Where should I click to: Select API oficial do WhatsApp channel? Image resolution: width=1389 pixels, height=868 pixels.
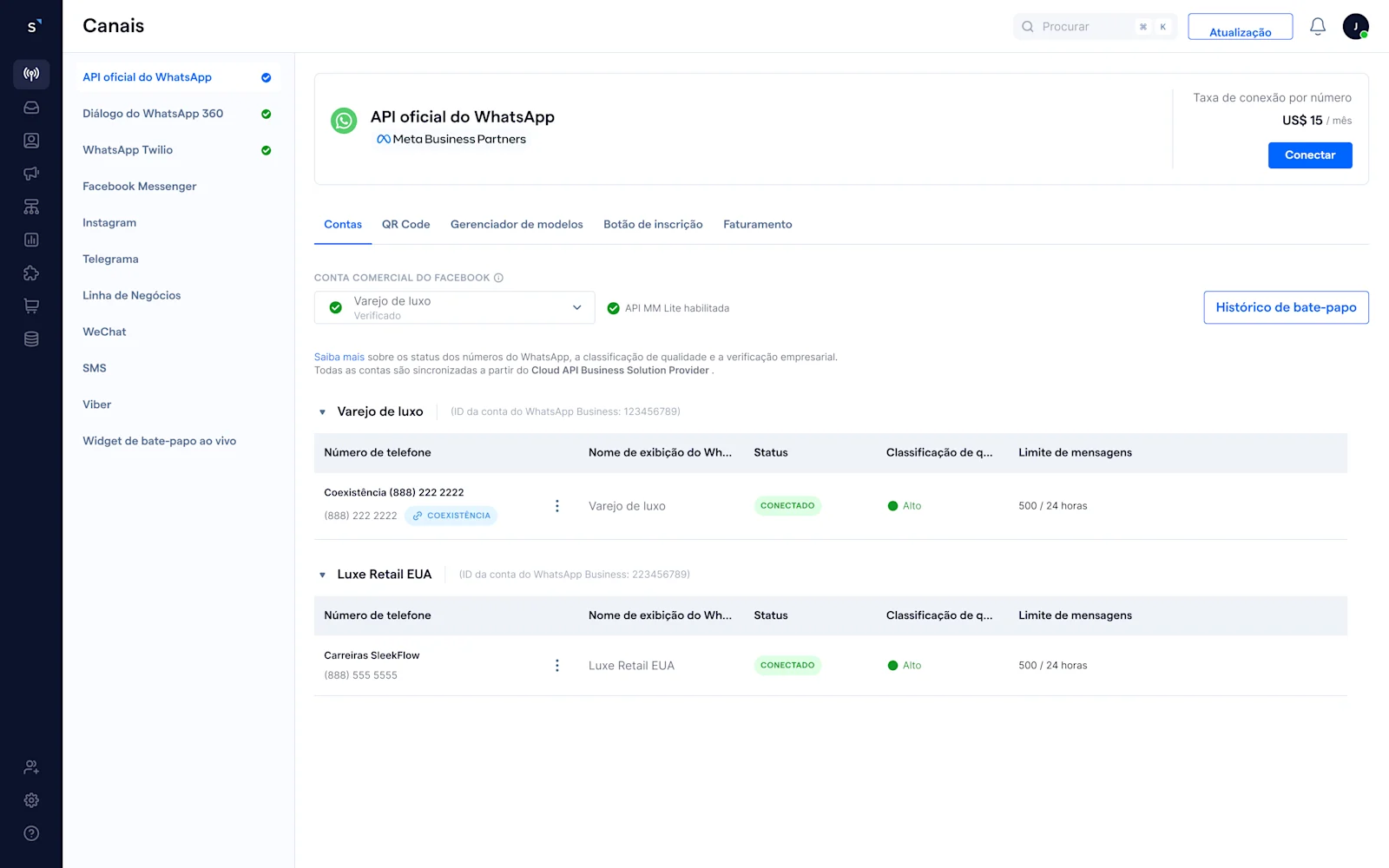177,77
